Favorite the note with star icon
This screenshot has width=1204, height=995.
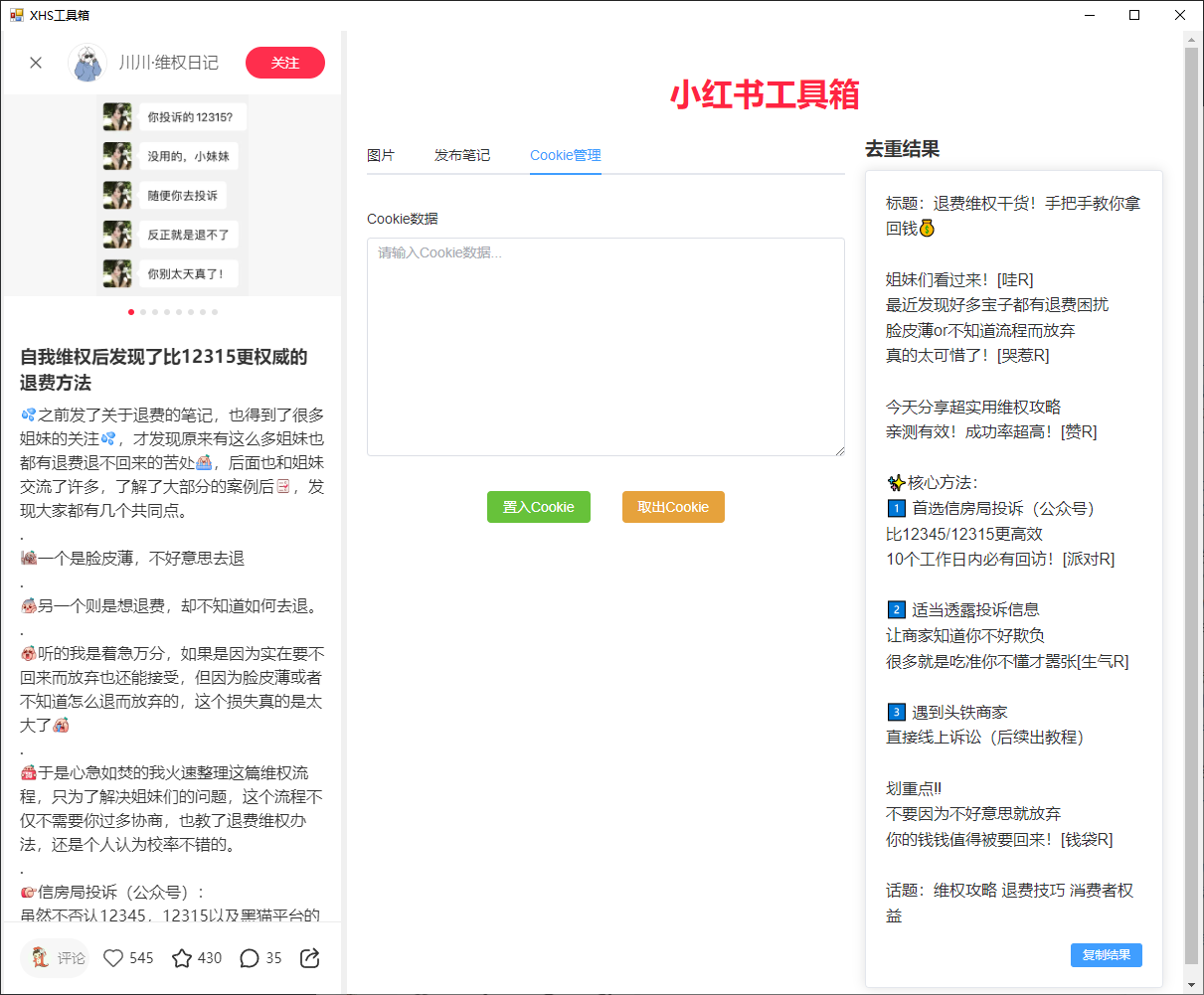tap(182, 958)
